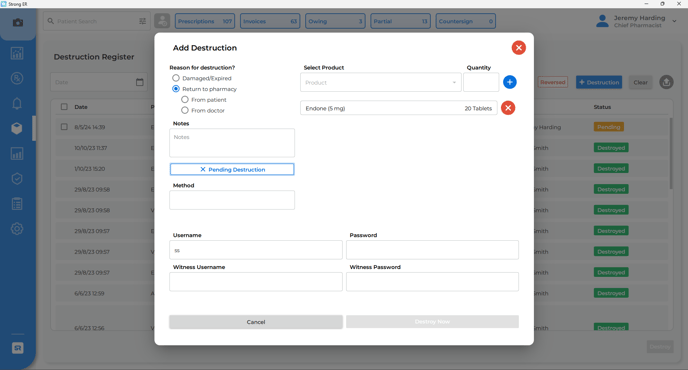The width and height of the screenshot is (688, 370).
Task: Click the Witness Password field
Action: coord(432,282)
